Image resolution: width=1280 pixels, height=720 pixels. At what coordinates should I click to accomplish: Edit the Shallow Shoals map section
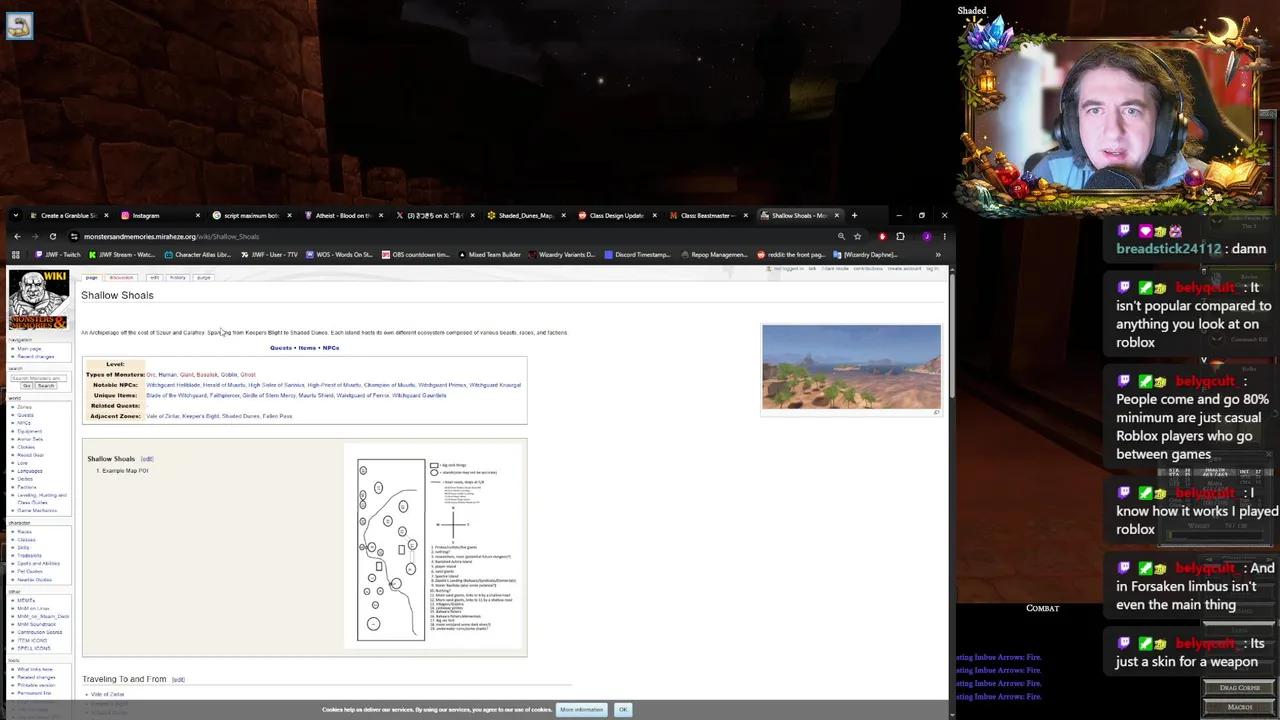tap(147, 459)
